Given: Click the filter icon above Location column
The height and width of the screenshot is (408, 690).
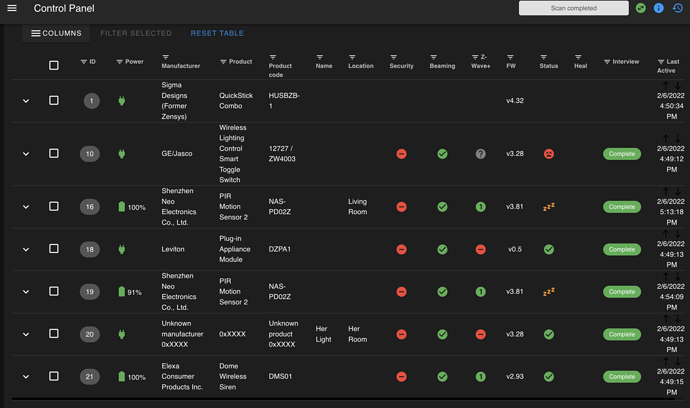Looking at the screenshot, I should [x=352, y=57].
